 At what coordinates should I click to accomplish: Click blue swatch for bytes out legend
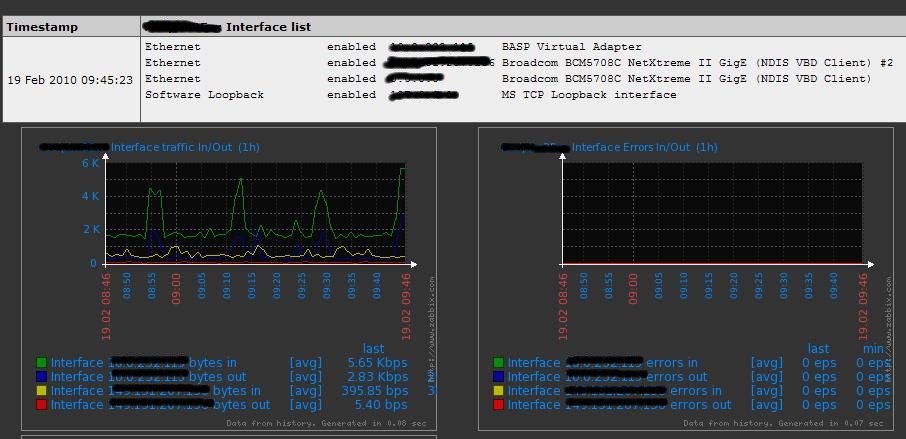tap(42, 377)
